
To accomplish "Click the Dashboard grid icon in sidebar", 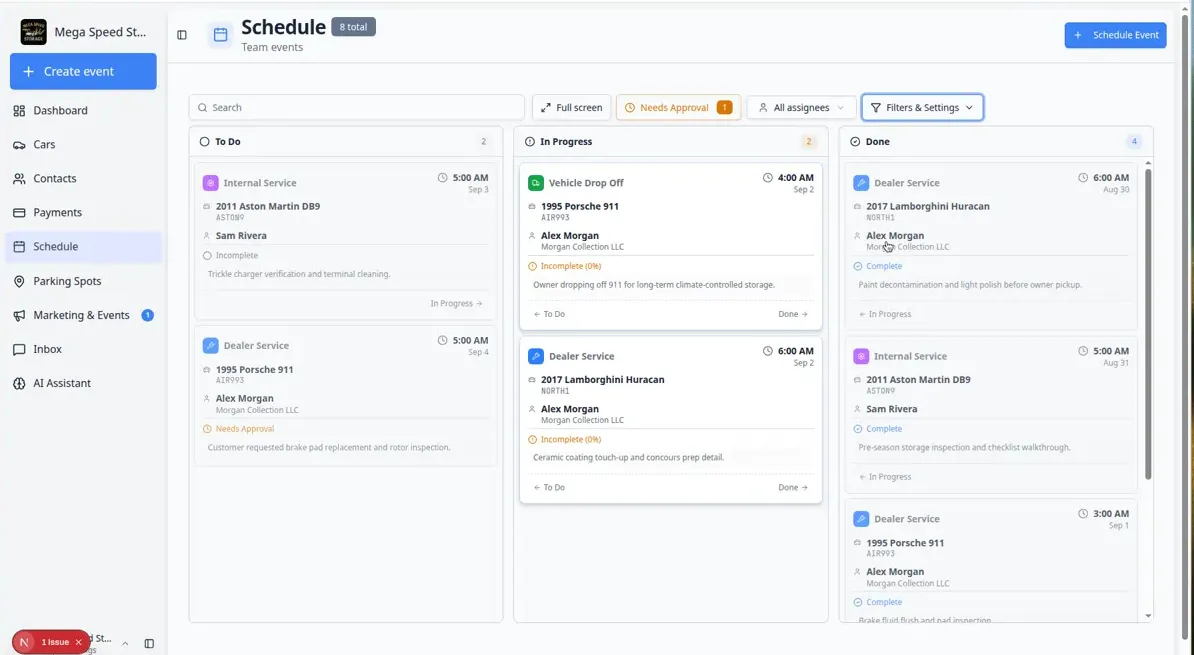I will (19, 110).
